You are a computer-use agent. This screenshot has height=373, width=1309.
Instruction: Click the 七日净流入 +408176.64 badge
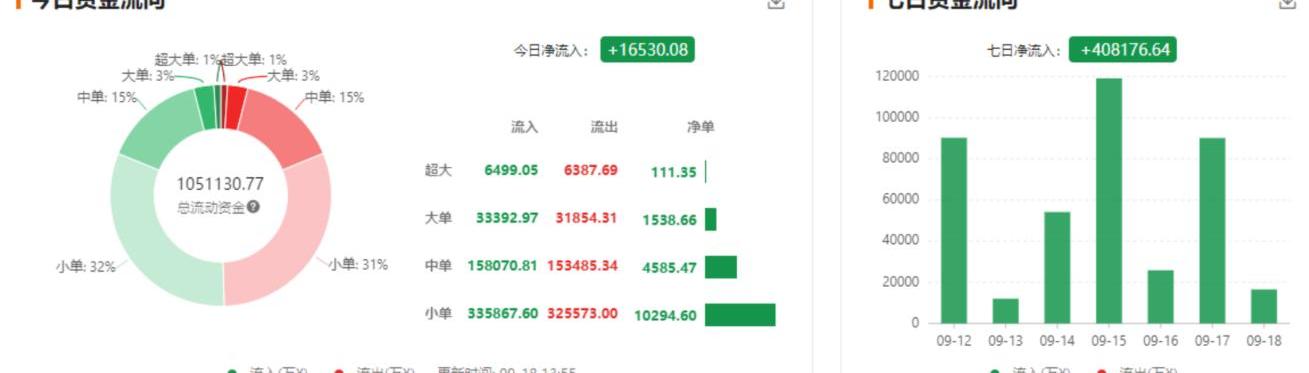point(1122,50)
